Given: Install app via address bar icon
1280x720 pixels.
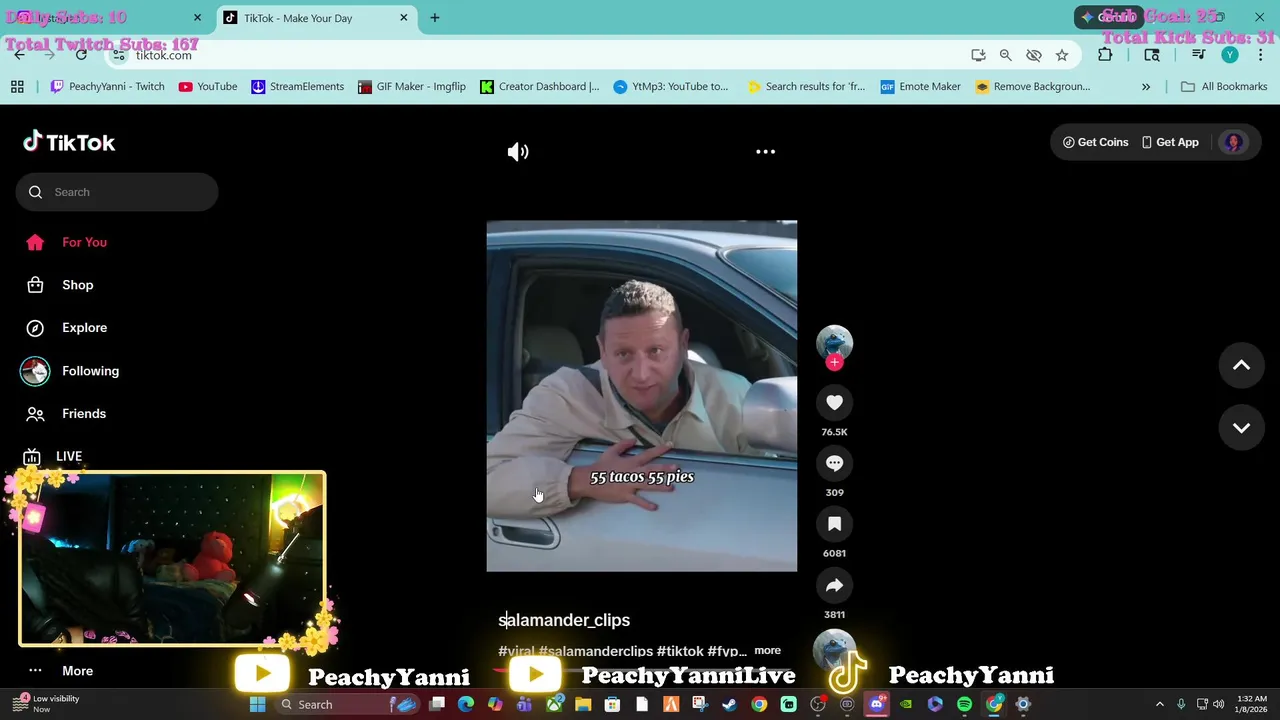Looking at the screenshot, I should (x=978, y=55).
